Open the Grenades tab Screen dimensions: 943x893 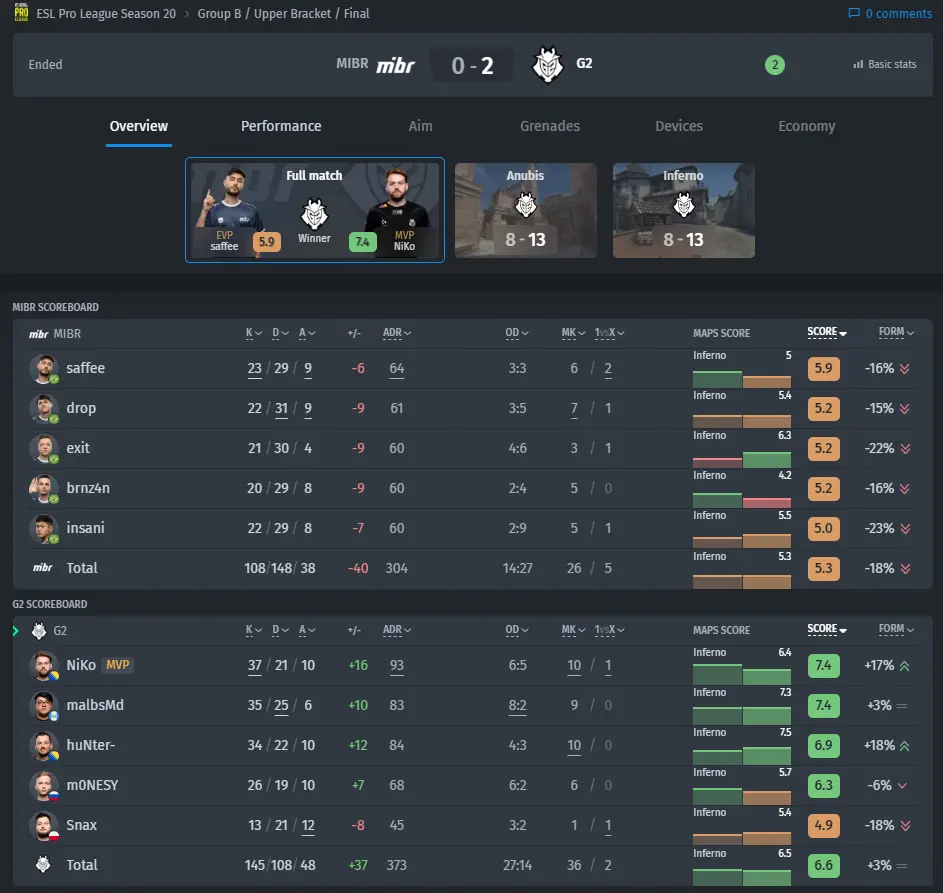[550, 126]
